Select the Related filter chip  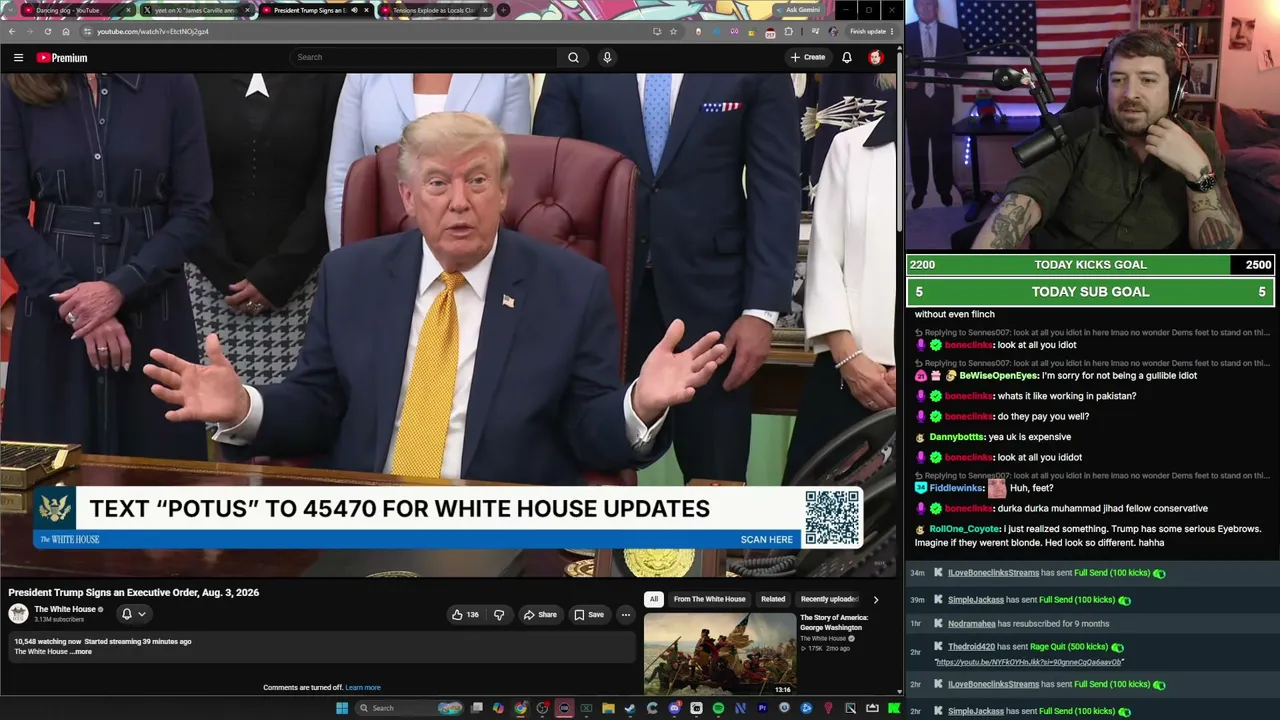coord(773,599)
